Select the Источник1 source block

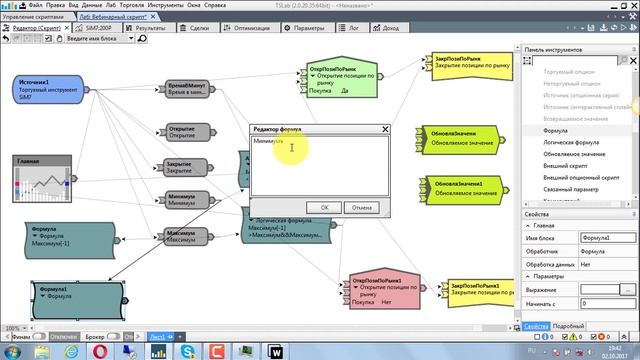click(x=48, y=89)
